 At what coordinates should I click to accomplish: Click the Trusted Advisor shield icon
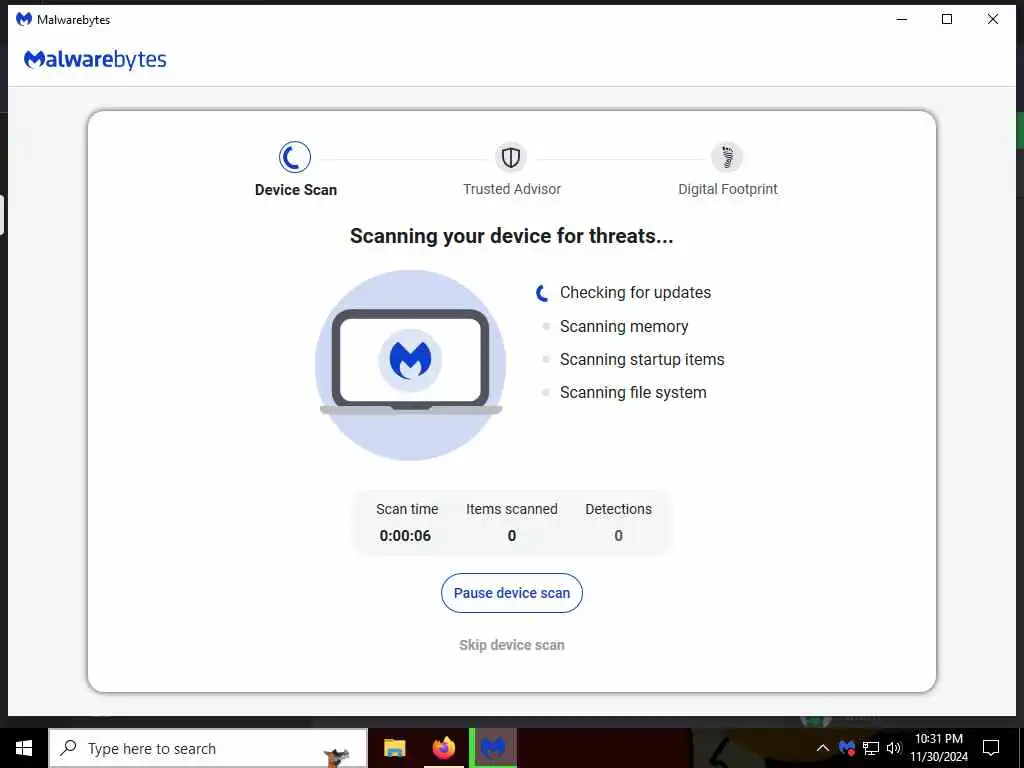511,157
